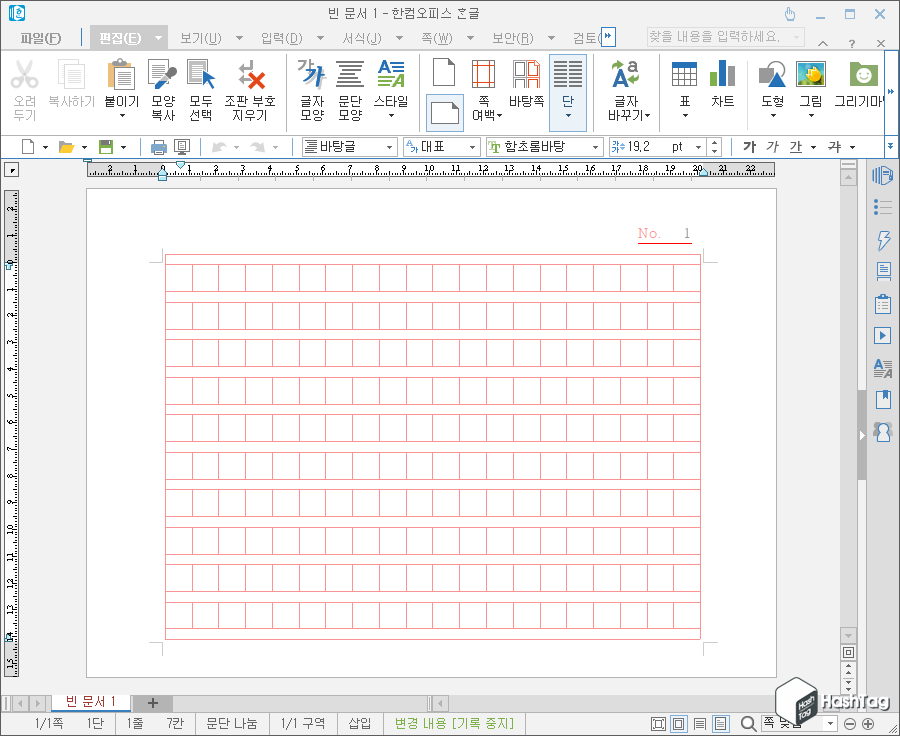
Task: Click the Cut (오려두기) scissors icon
Action: 25,75
